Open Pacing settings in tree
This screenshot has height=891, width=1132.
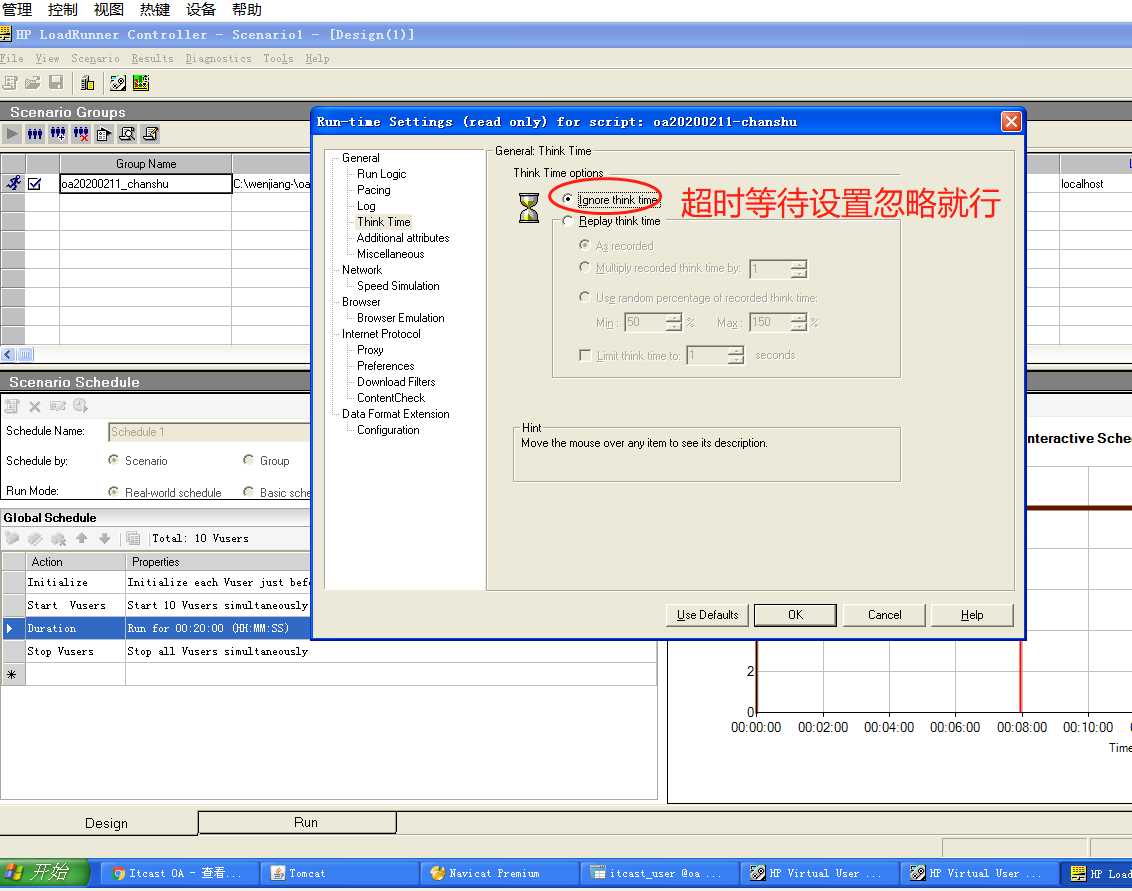coord(373,190)
